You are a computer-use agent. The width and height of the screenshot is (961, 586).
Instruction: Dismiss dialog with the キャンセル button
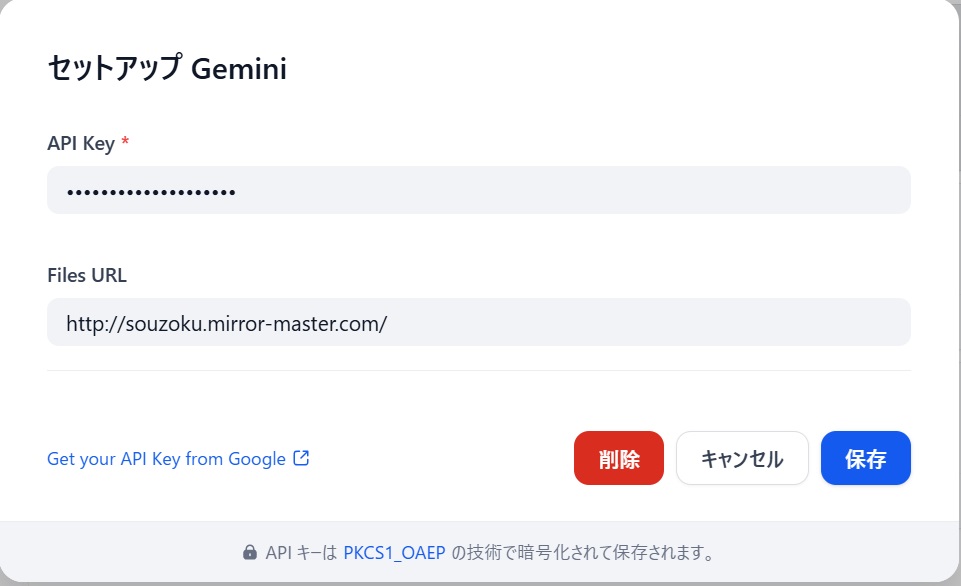click(742, 457)
